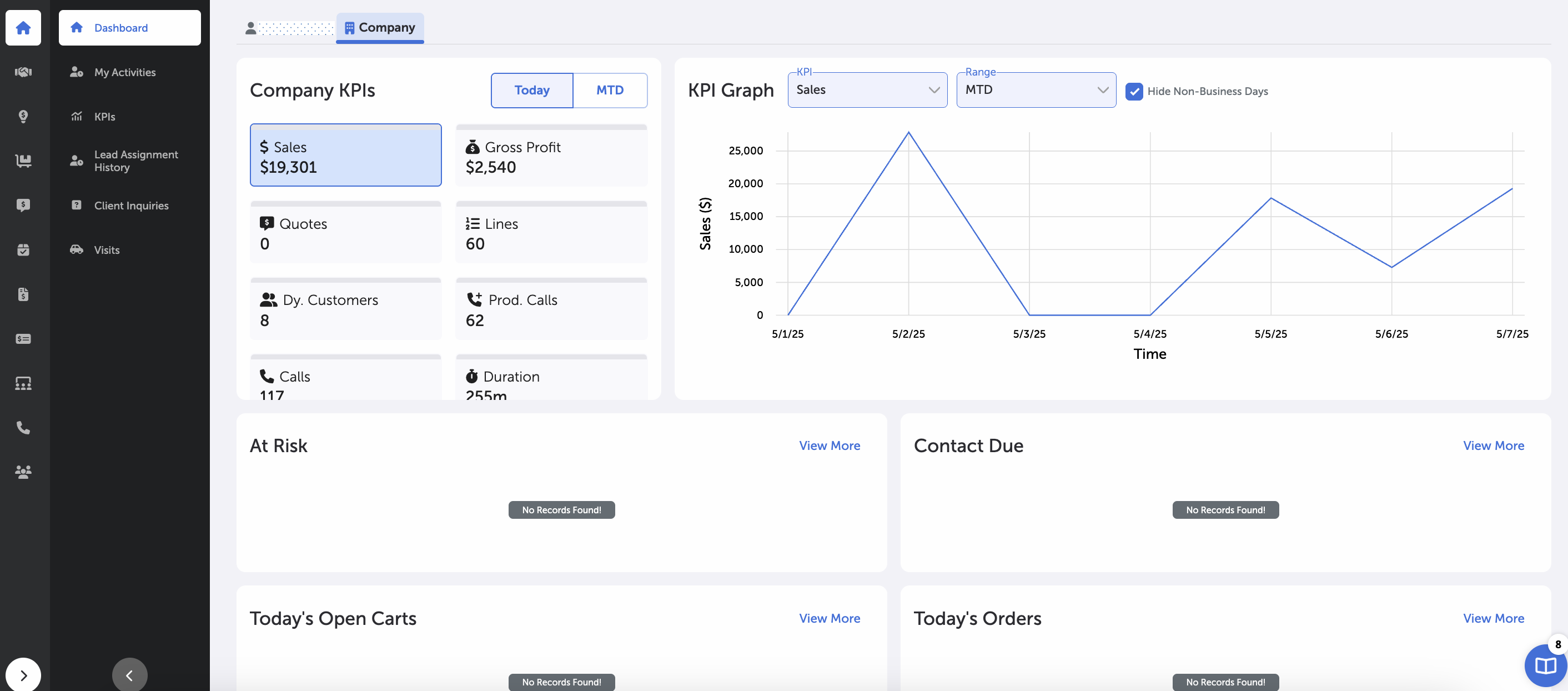
Task: Click the calendar check icon in left rail
Action: point(23,249)
